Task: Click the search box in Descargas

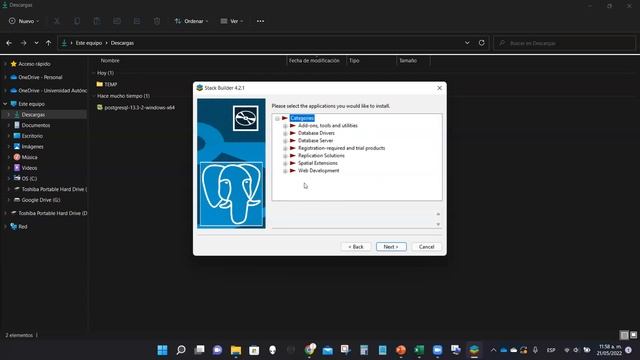Action: pyautogui.click(x=565, y=43)
